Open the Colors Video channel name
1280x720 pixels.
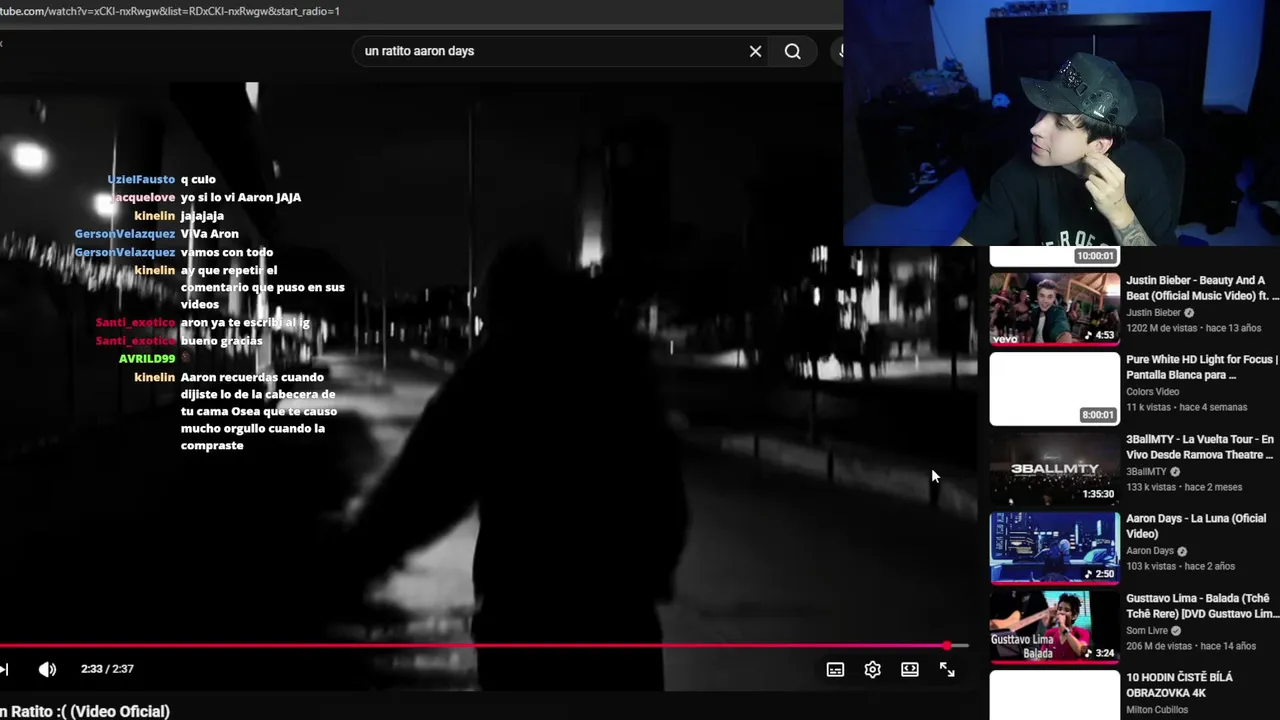click(x=1153, y=392)
